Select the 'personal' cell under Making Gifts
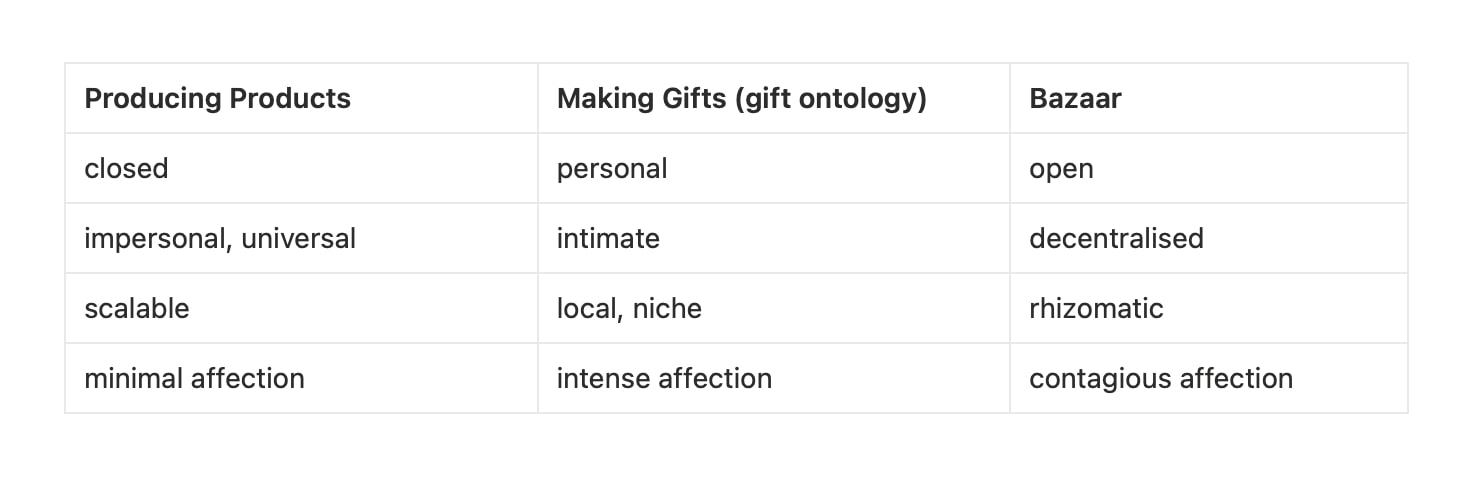This screenshot has width=1482, height=490. (x=612, y=168)
